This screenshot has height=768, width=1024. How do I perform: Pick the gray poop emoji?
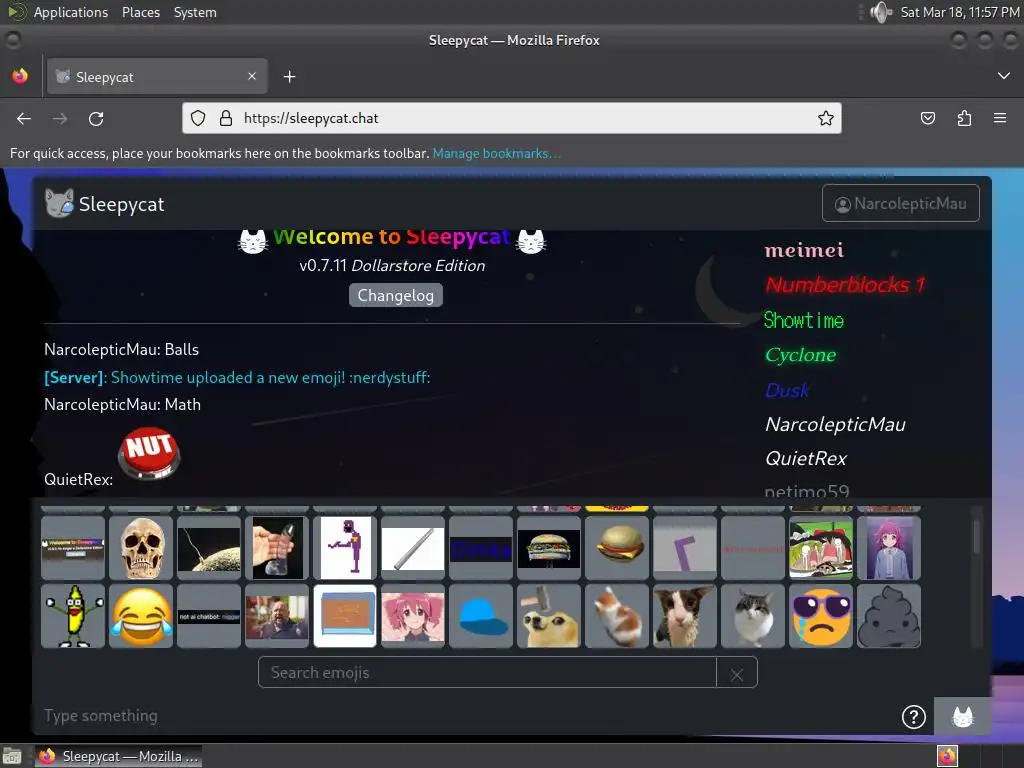pyautogui.click(x=889, y=616)
